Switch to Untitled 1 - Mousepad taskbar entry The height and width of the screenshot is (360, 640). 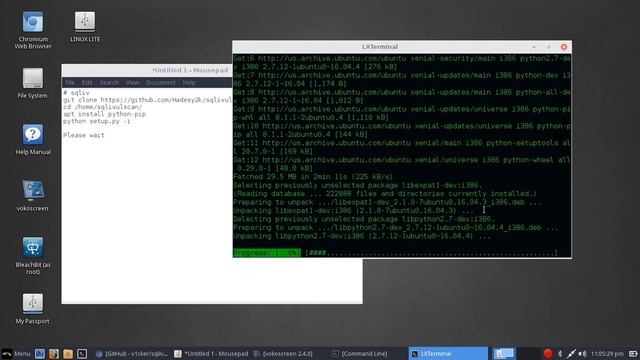click(x=211, y=353)
